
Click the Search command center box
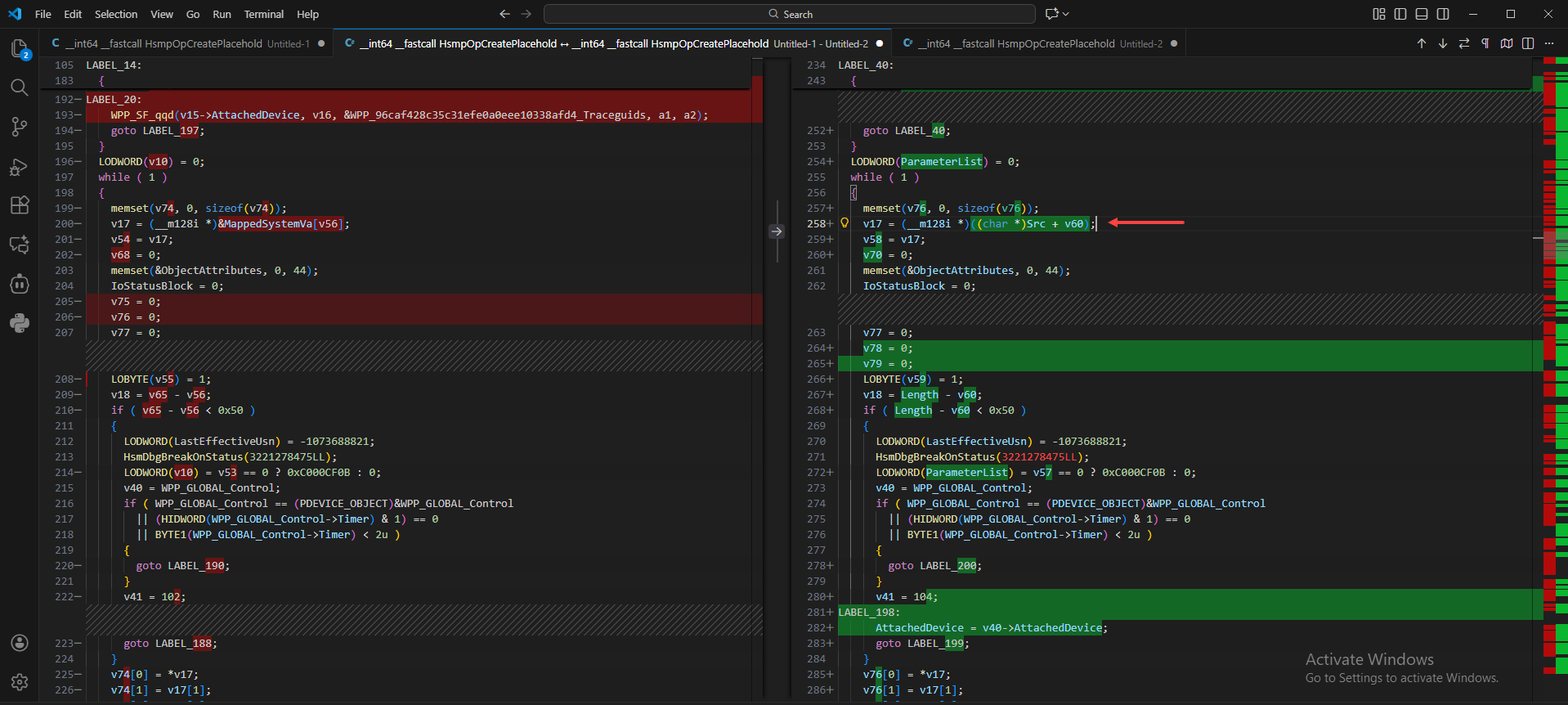(790, 14)
